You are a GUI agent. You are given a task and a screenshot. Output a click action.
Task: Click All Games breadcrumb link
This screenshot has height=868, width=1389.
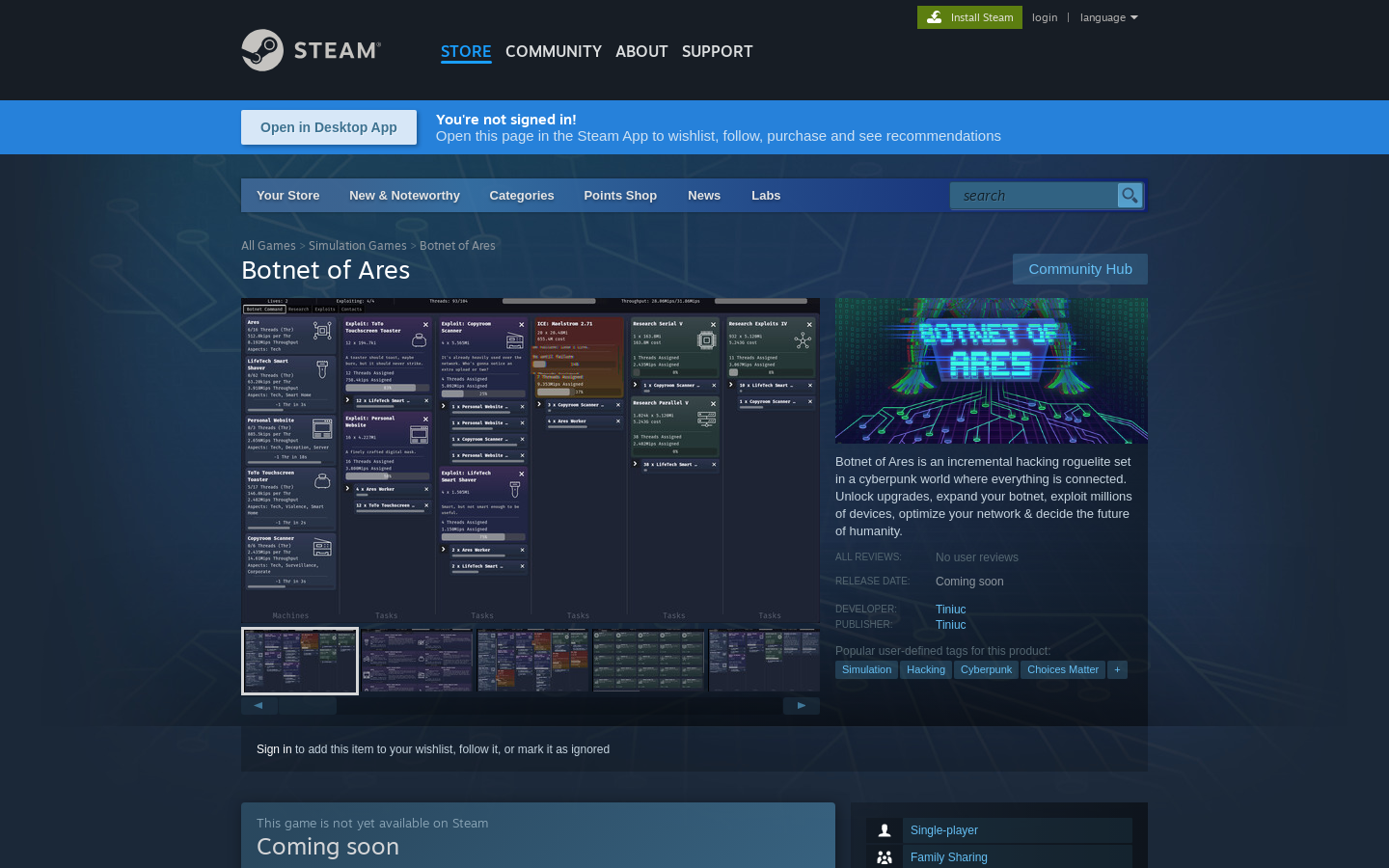(268, 246)
